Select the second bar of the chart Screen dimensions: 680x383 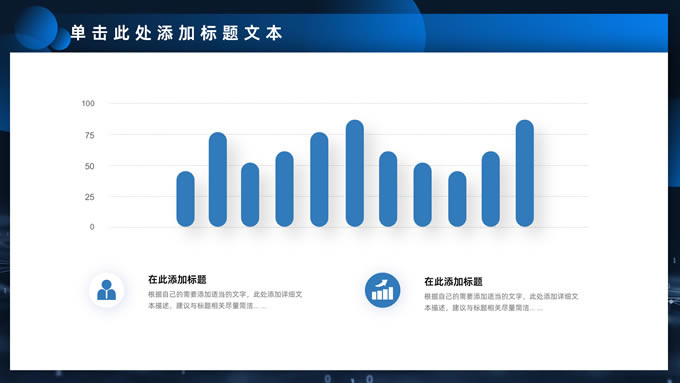pos(218,179)
